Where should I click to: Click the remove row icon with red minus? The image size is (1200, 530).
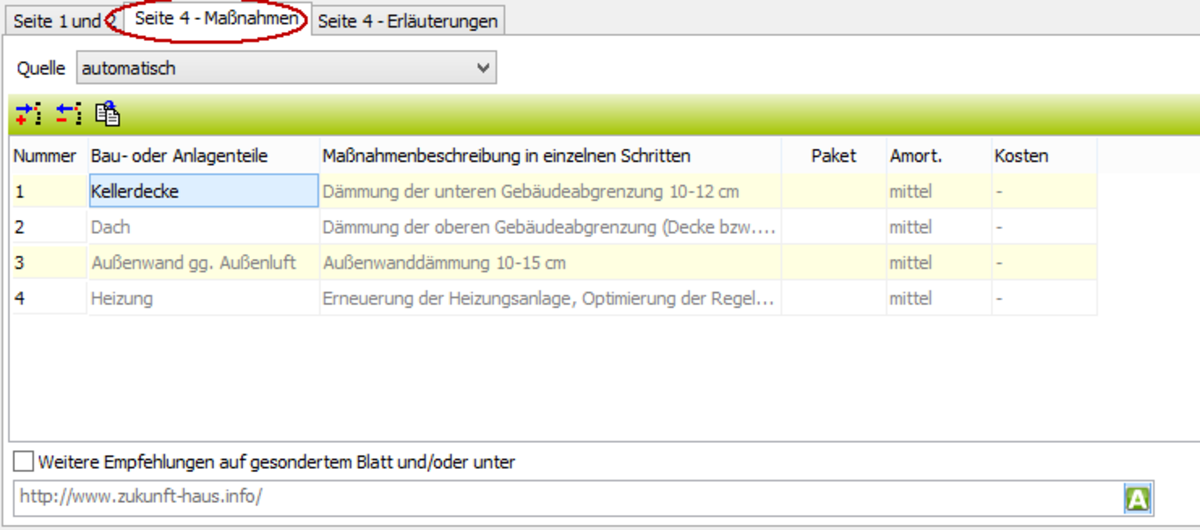[x=68, y=114]
